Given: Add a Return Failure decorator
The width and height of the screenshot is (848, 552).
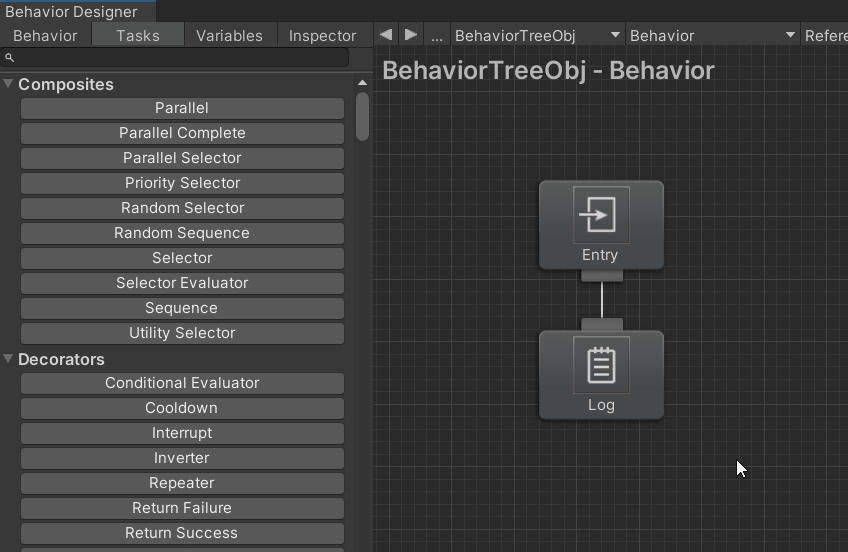Looking at the screenshot, I should click(x=182, y=508).
